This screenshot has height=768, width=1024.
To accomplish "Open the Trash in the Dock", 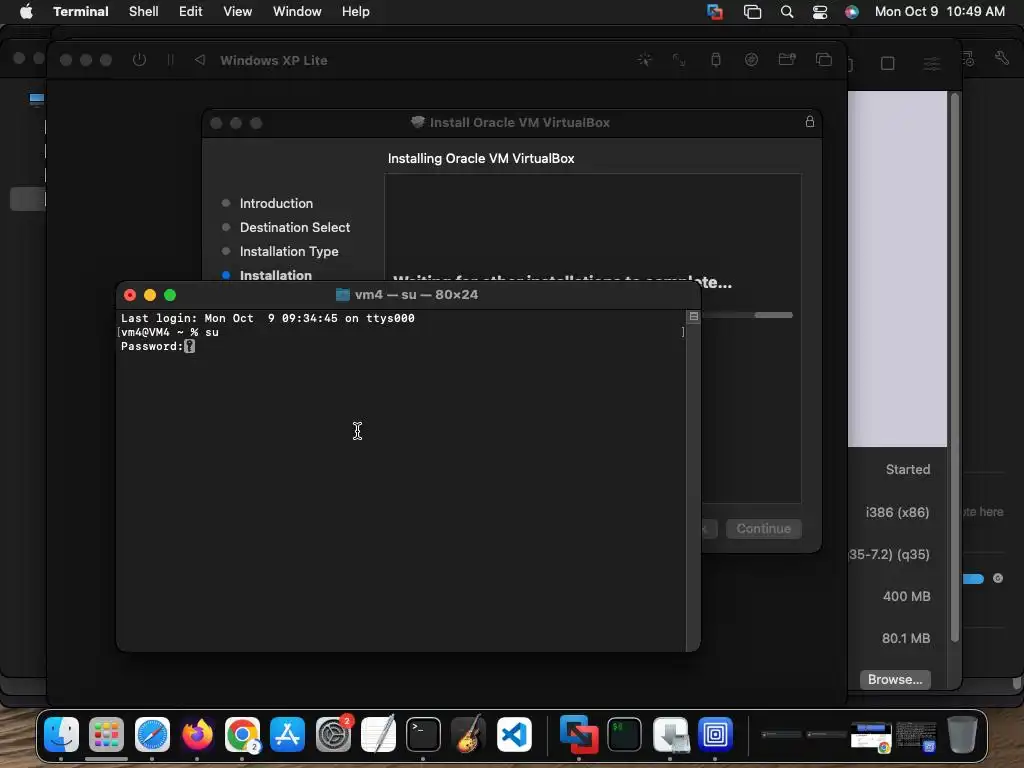I will coord(962,734).
